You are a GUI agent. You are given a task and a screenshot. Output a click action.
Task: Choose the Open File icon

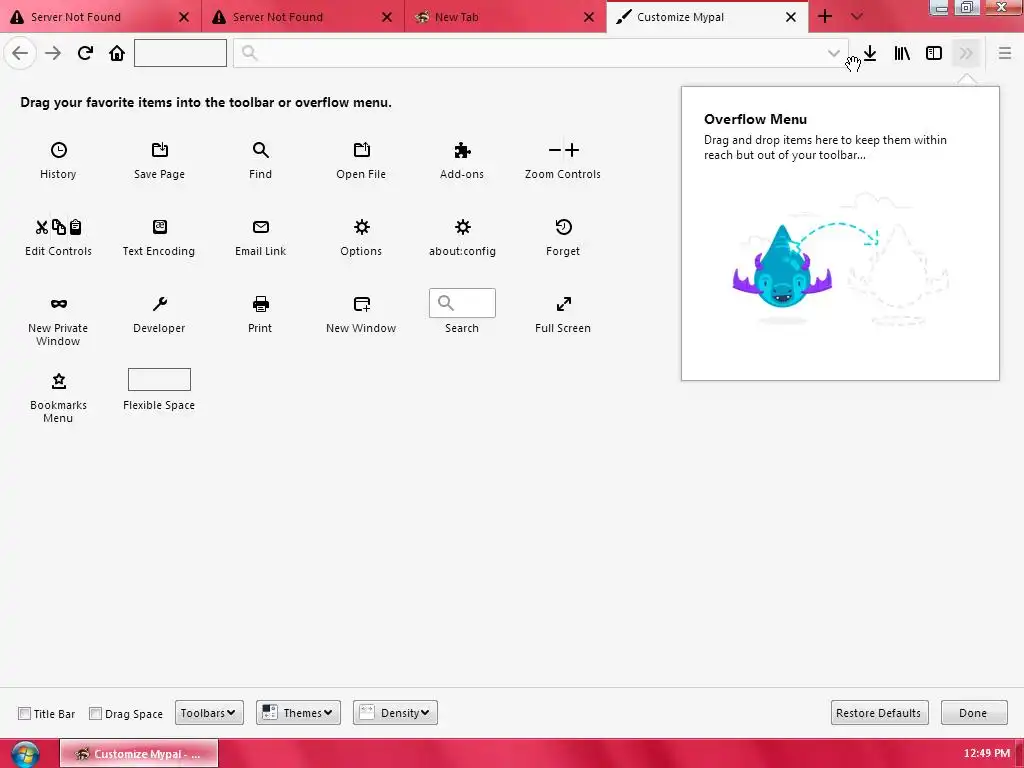pyautogui.click(x=361, y=150)
